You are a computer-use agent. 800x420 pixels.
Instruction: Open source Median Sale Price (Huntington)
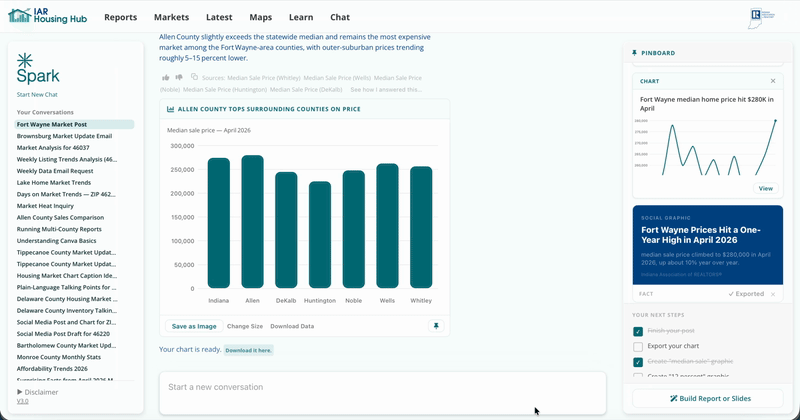pos(225,89)
